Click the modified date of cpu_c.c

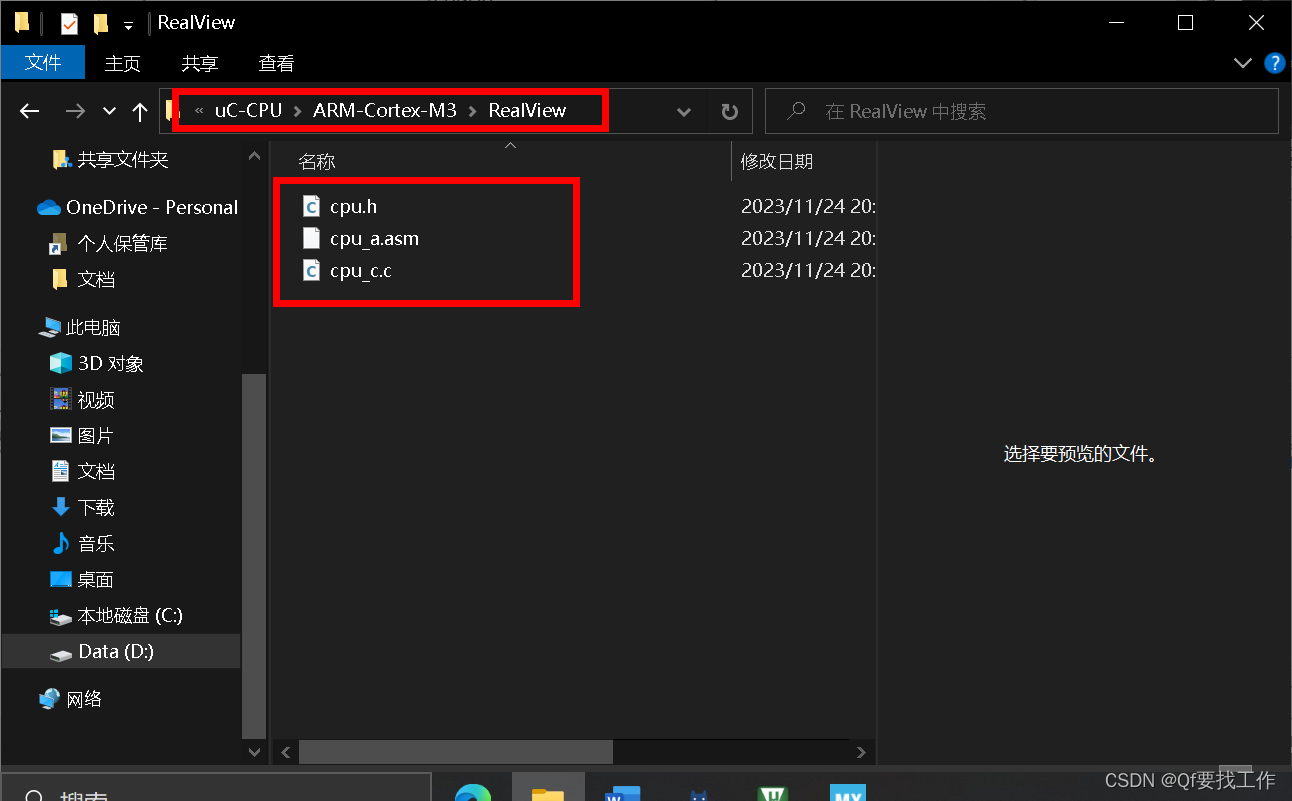click(x=808, y=271)
